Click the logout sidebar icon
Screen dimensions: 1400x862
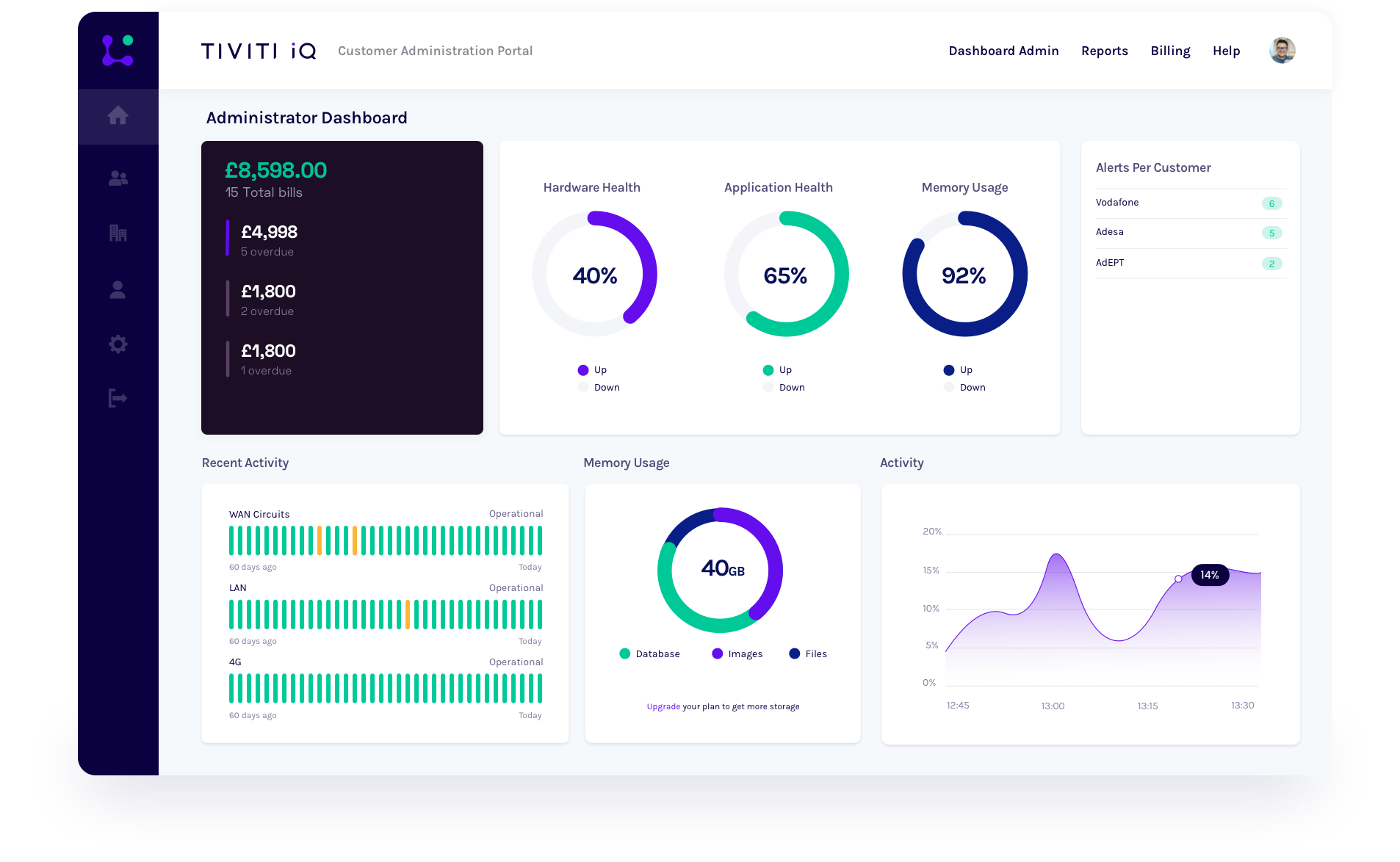tap(118, 398)
